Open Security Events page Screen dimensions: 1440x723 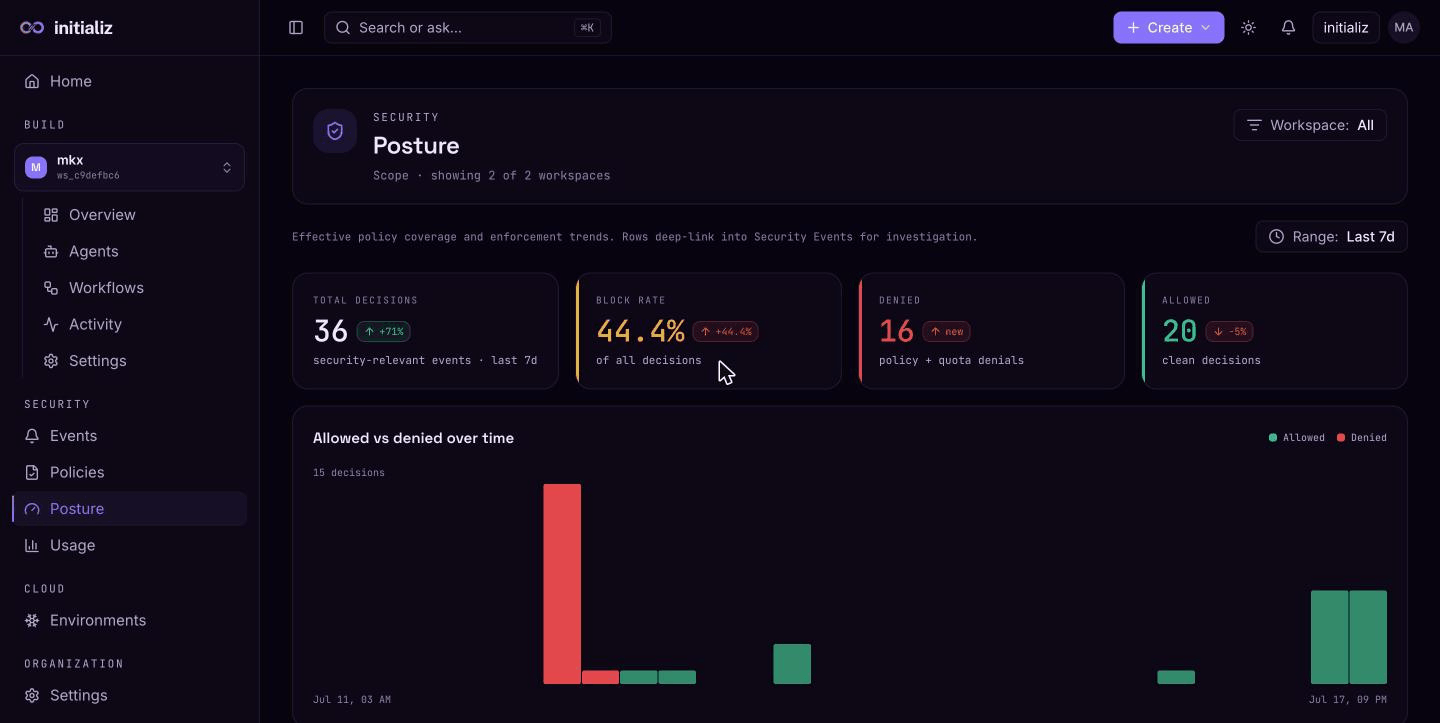[x=129, y=436]
